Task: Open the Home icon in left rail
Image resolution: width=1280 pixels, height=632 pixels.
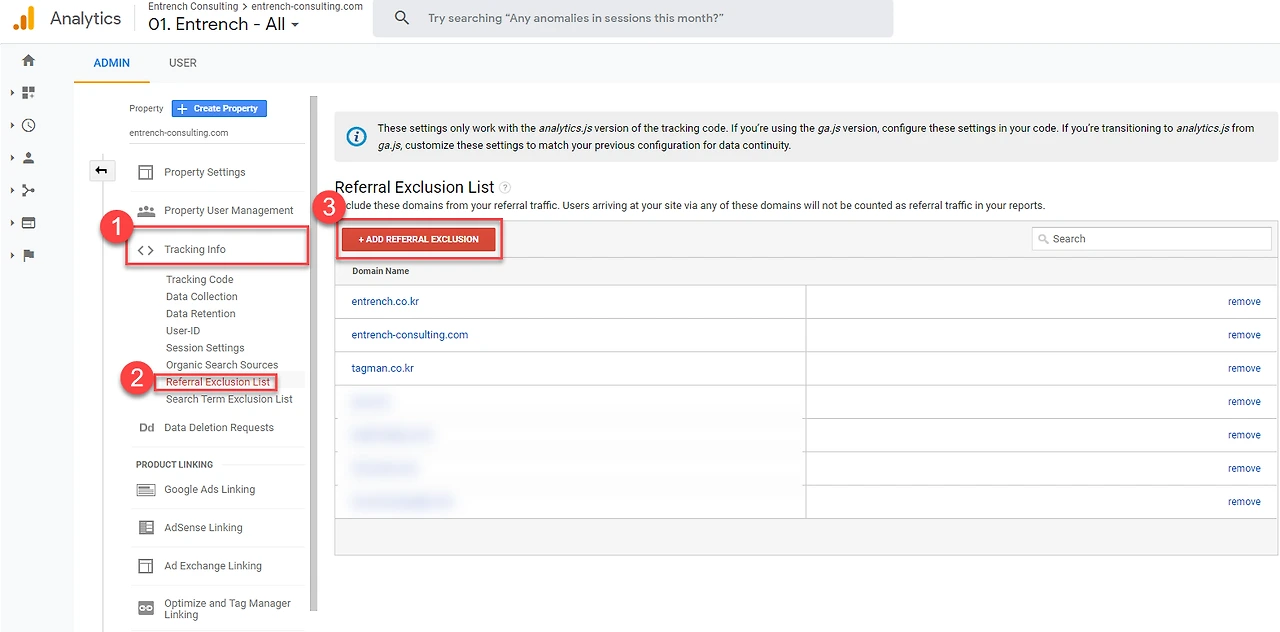Action: 28,60
